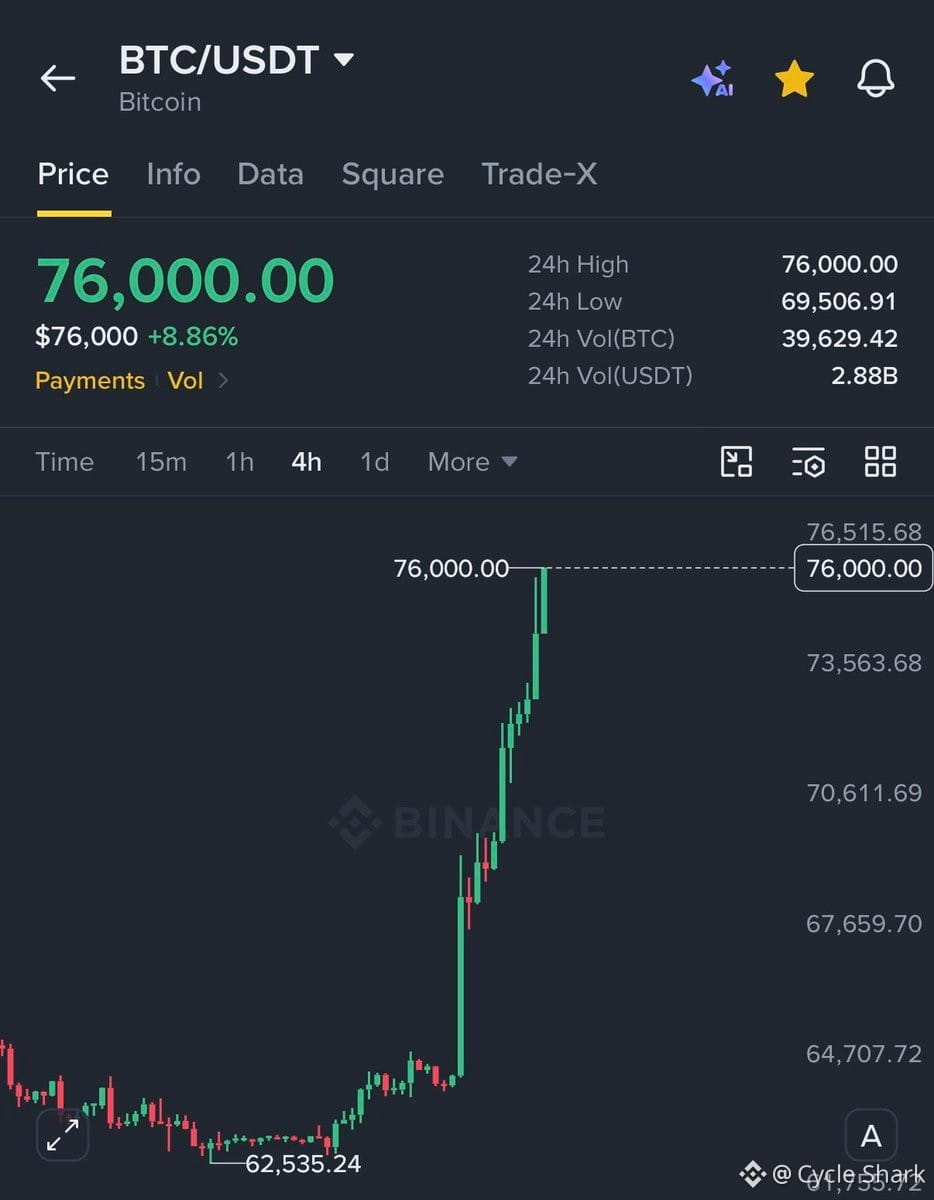
Task: Tap the 76,000.00 current price marker
Action: click(863, 568)
